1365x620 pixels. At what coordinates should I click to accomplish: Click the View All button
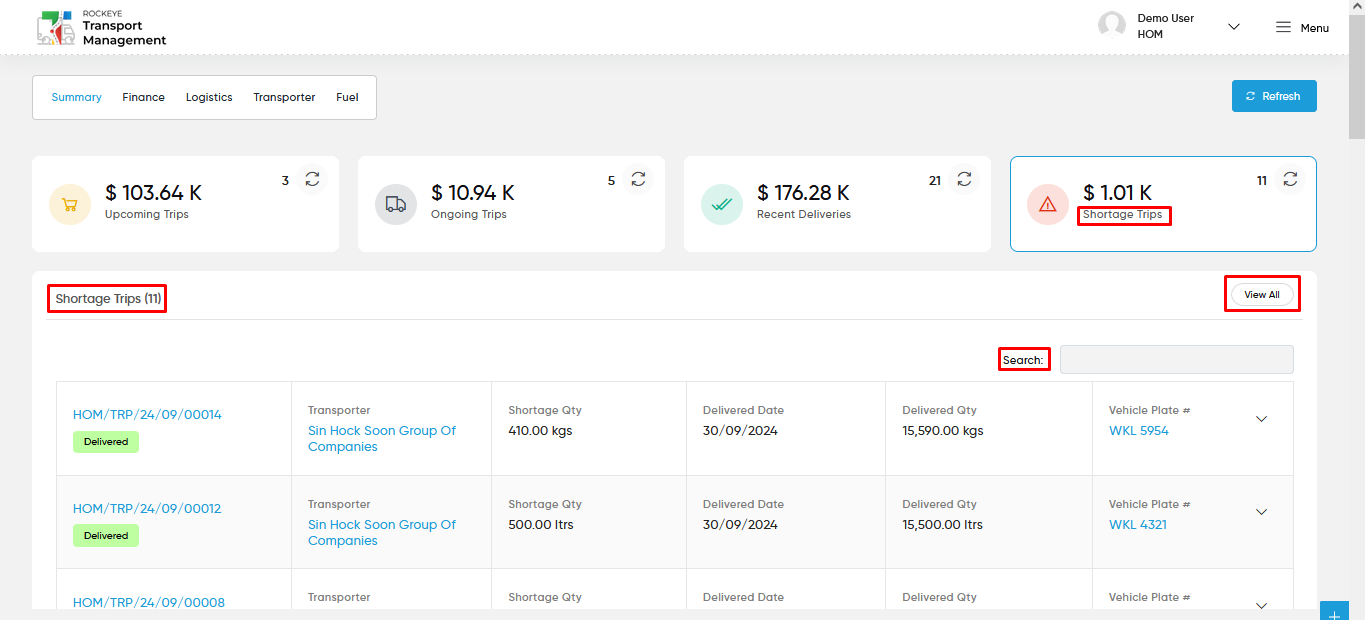pyautogui.click(x=1262, y=295)
